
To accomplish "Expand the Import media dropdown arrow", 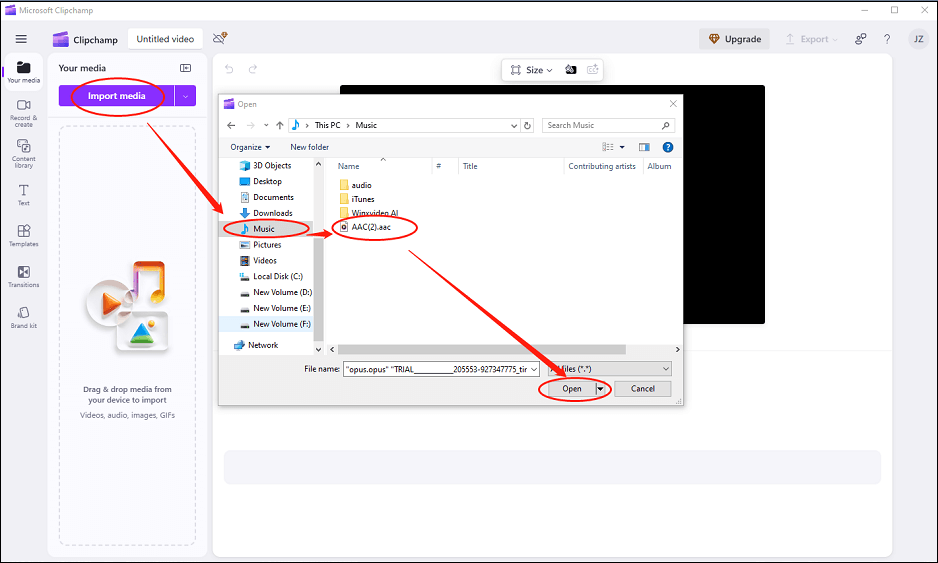I will click(x=185, y=96).
